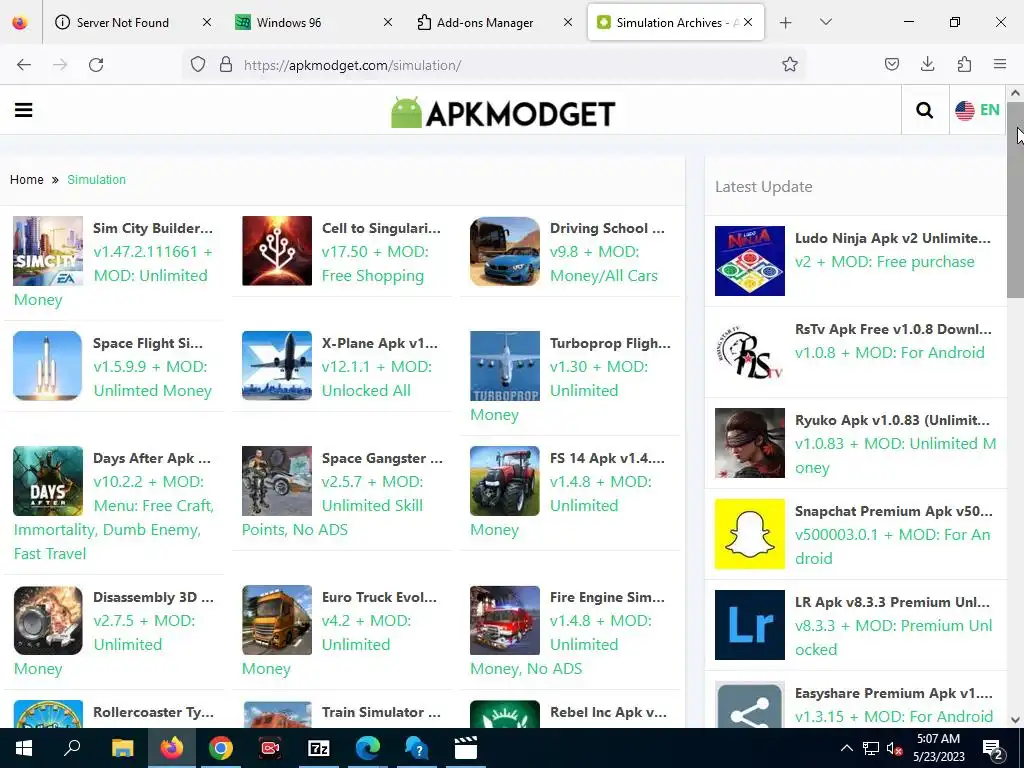Open X-Plane Apk listing

tap(379, 343)
